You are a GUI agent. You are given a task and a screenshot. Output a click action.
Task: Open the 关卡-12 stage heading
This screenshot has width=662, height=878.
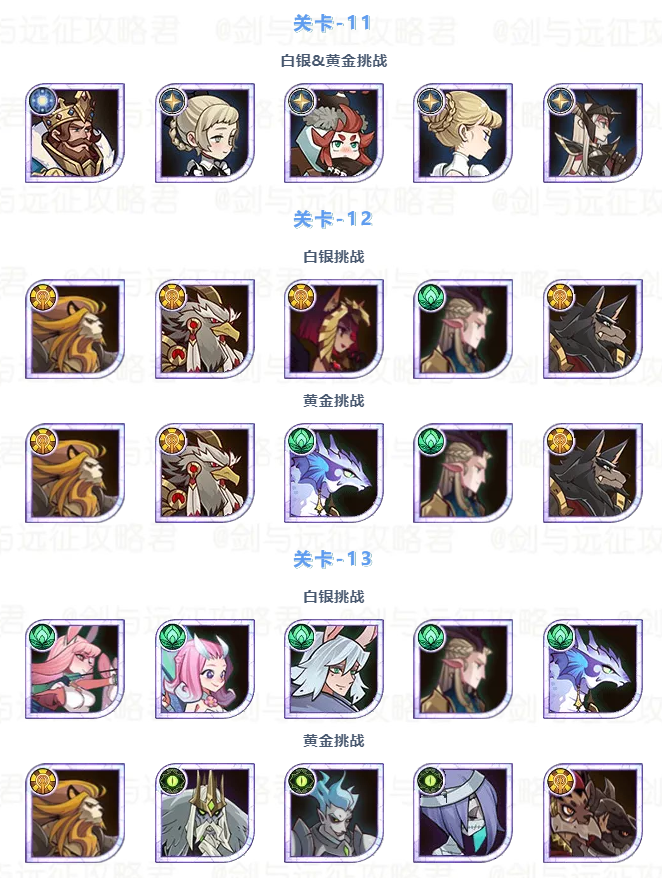click(333, 218)
